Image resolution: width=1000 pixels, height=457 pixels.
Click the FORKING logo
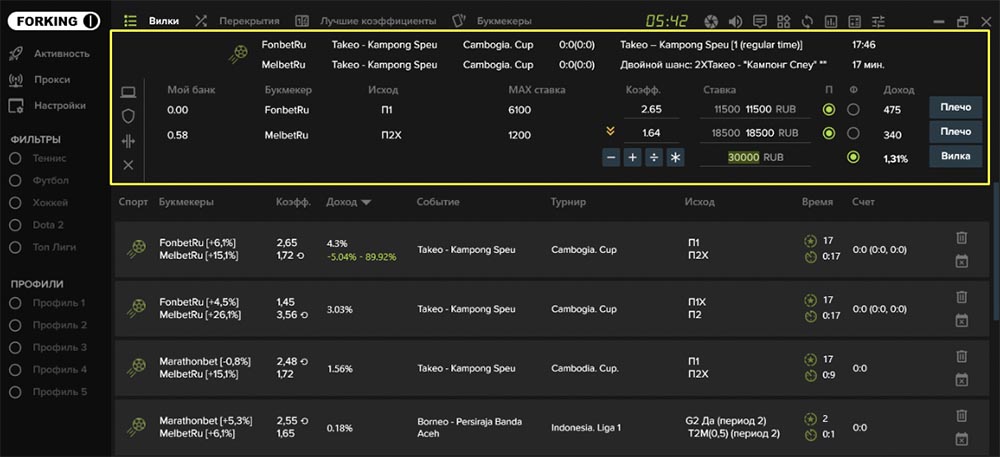coord(54,21)
